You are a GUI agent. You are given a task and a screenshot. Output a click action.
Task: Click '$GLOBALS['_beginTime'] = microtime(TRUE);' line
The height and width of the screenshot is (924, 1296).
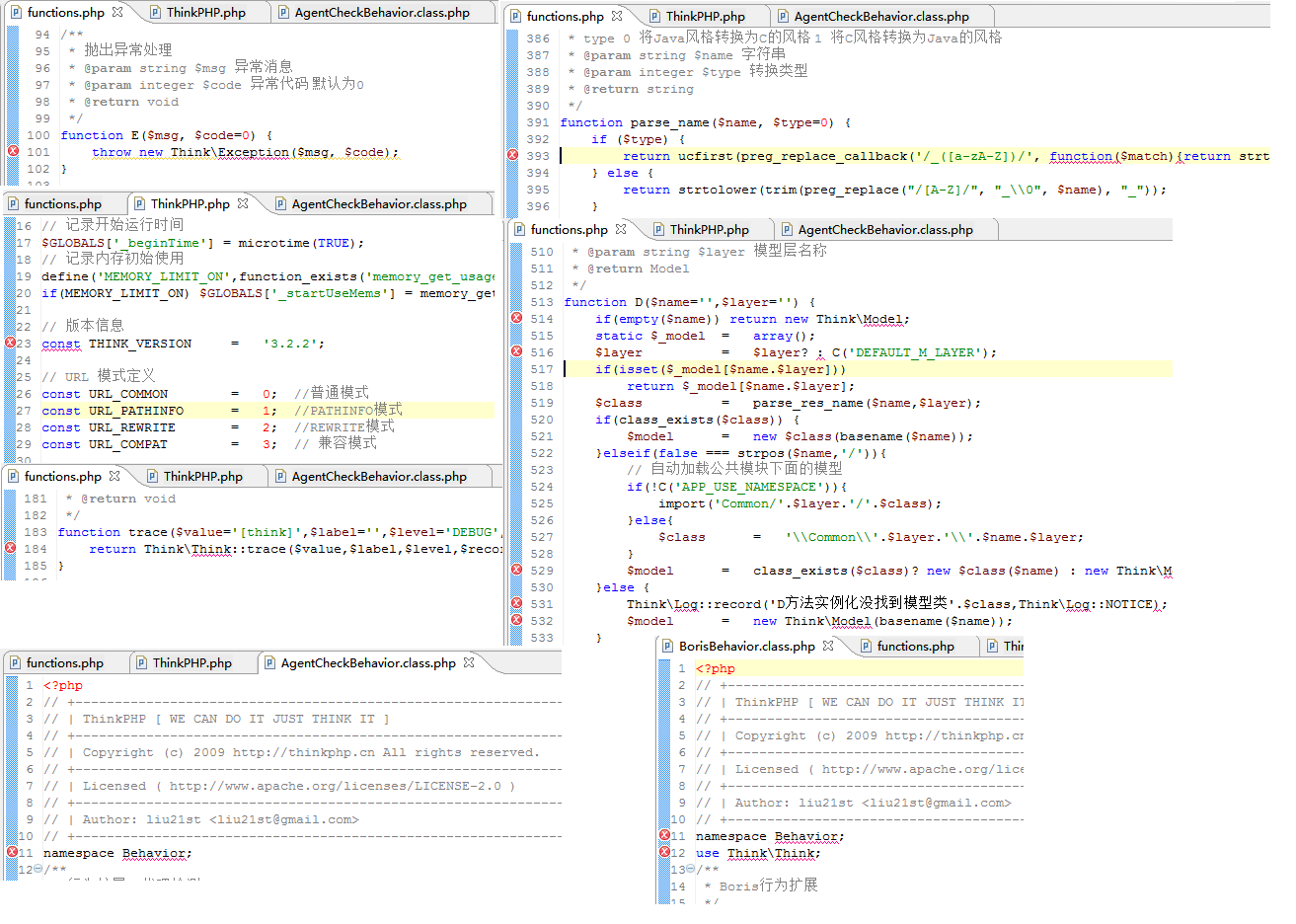pos(203,243)
